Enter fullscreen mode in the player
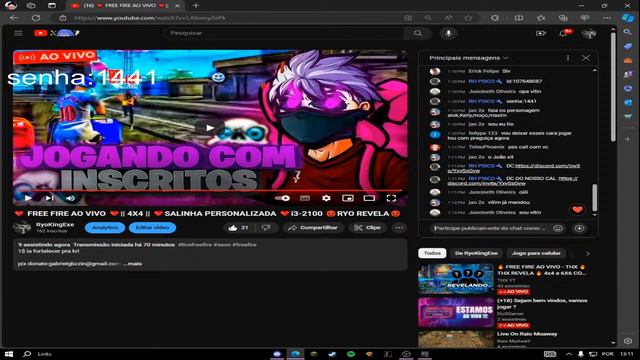 click(391, 198)
